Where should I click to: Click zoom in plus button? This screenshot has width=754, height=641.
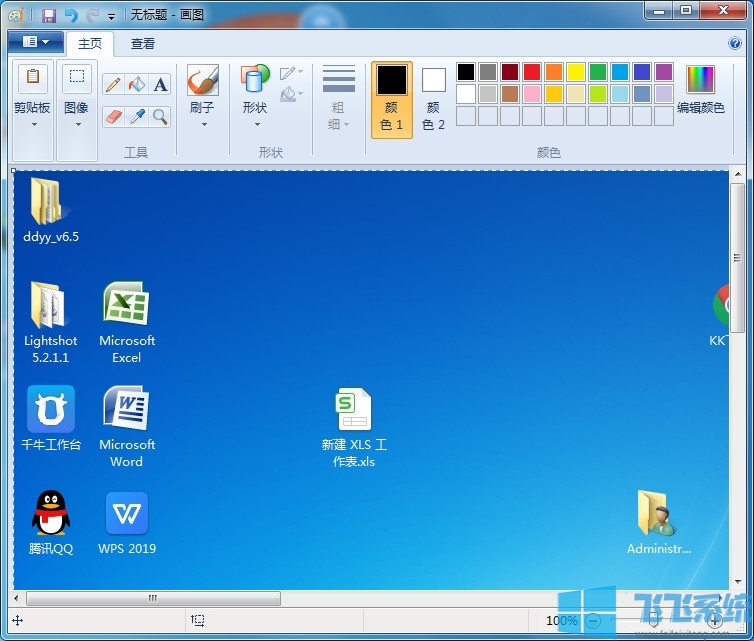click(715, 621)
